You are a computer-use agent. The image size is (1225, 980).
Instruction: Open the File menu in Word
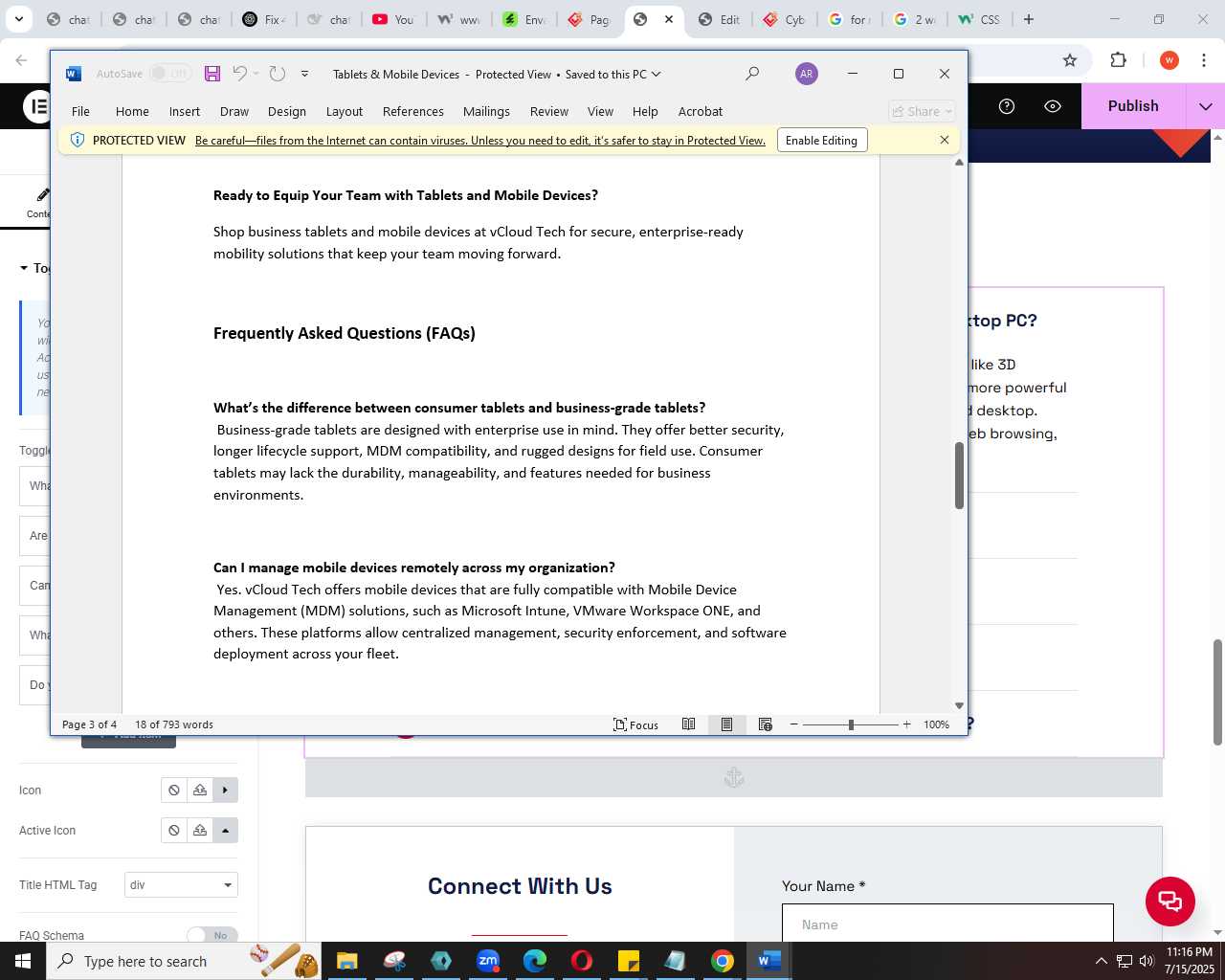(80, 111)
